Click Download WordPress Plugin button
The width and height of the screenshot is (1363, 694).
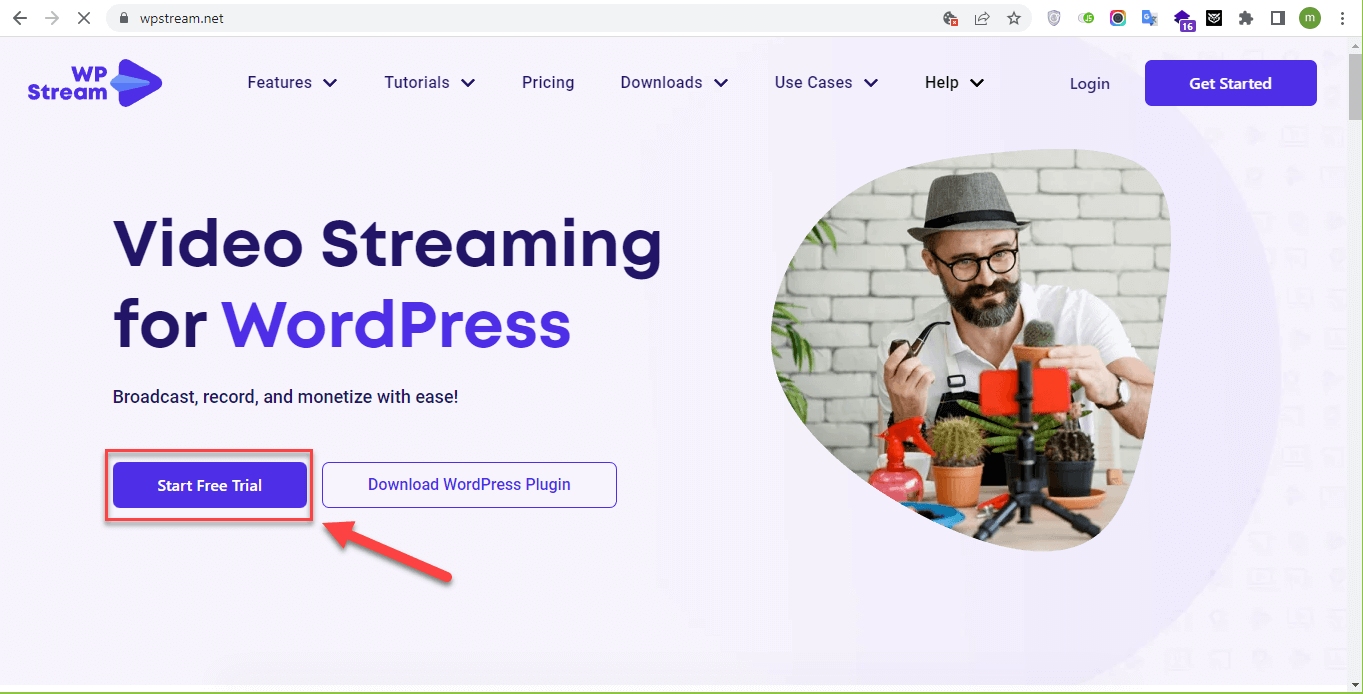click(x=469, y=485)
